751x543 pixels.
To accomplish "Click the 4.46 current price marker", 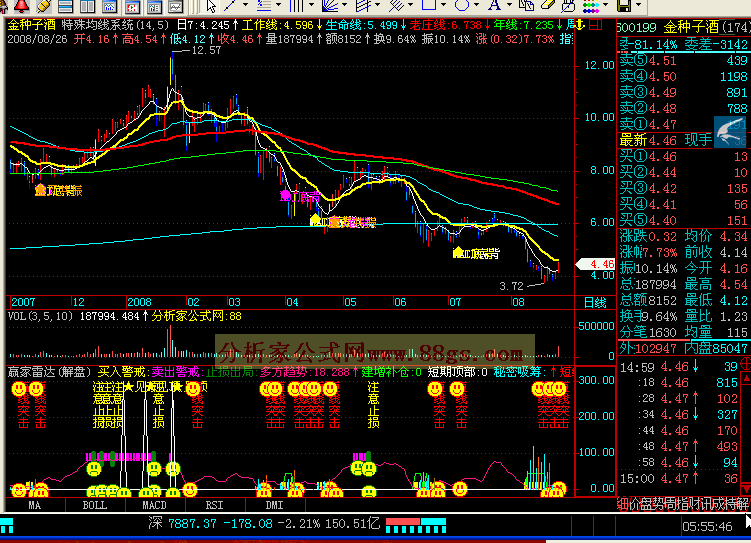I will coord(596,264).
